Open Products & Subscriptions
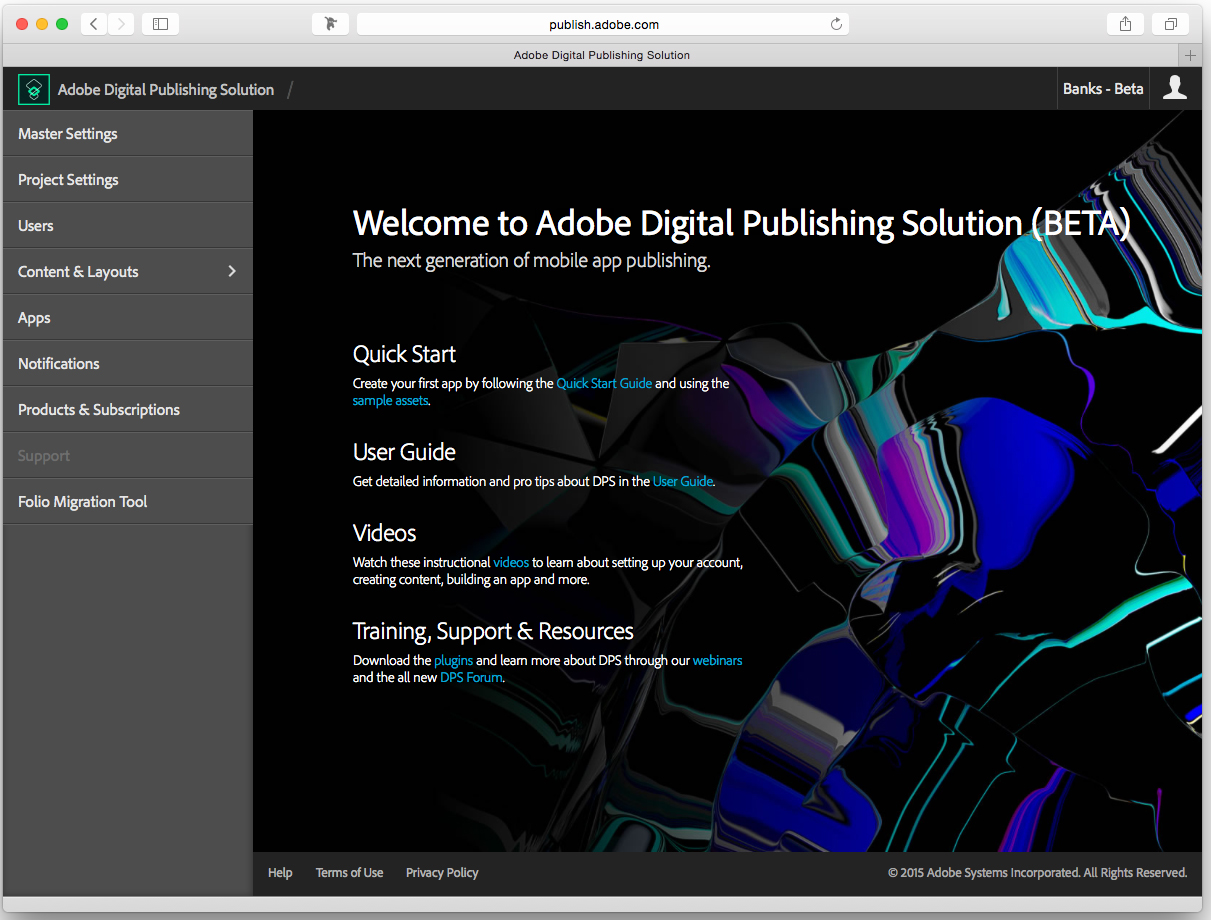The width and height of the screenshot is (1211, 920). (98, 409)
